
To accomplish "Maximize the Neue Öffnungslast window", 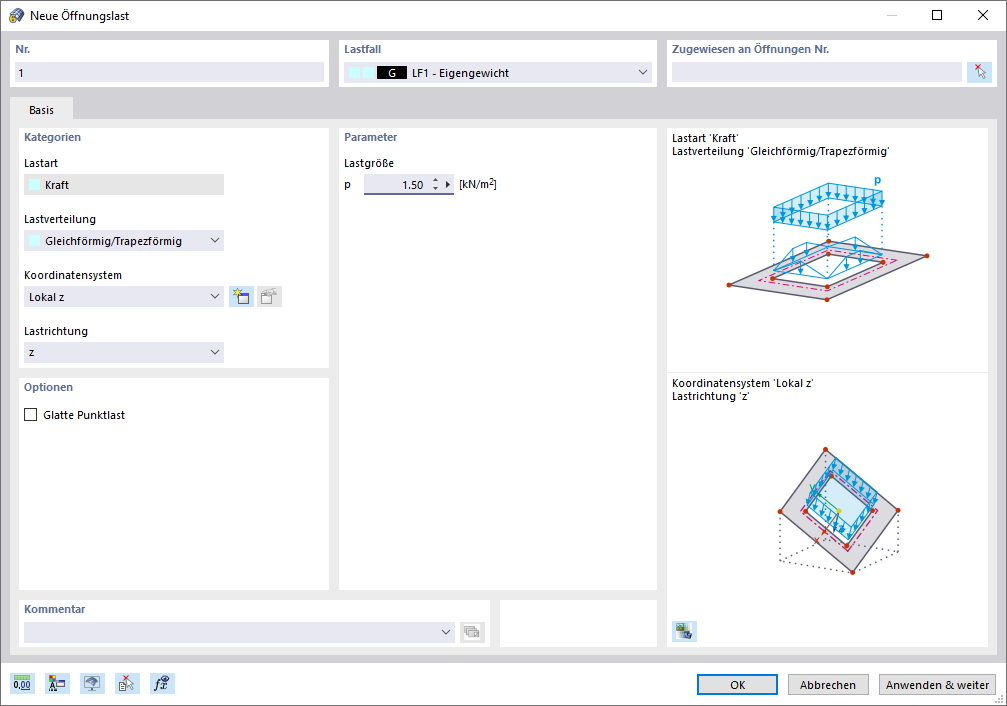I will [x=937, y=15].
